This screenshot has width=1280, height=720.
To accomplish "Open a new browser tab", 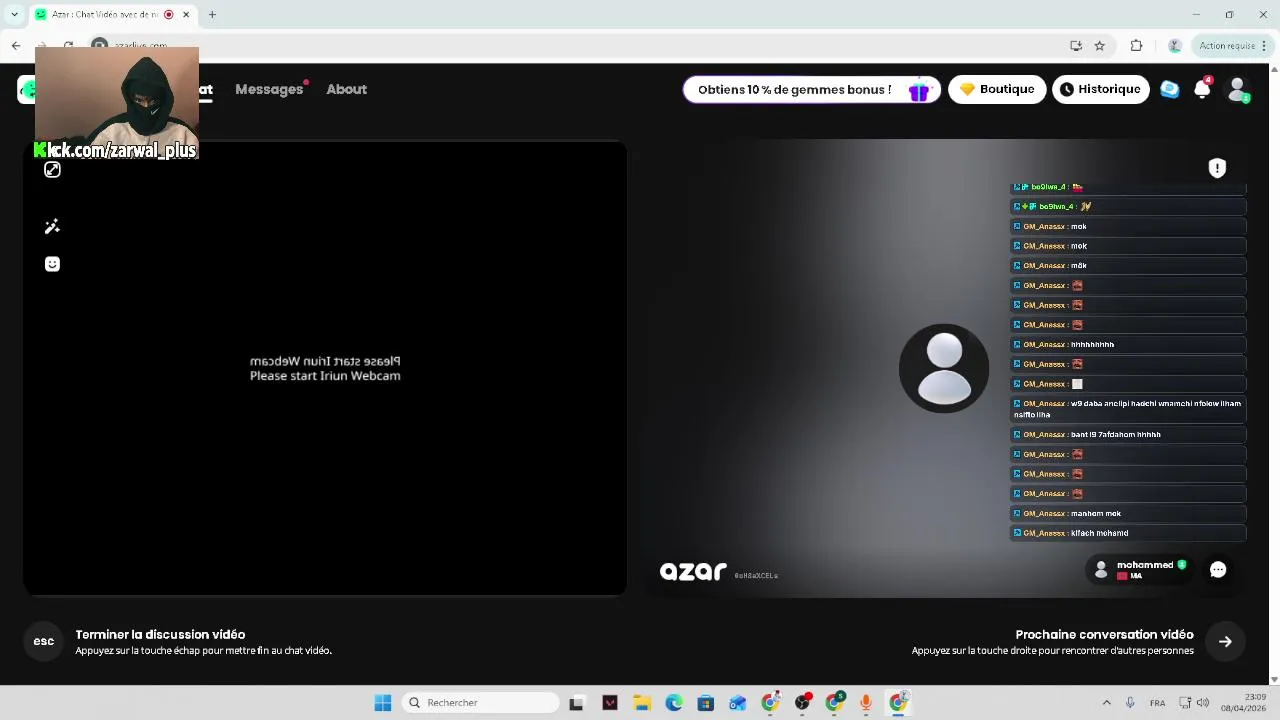I will pos(212,14).
